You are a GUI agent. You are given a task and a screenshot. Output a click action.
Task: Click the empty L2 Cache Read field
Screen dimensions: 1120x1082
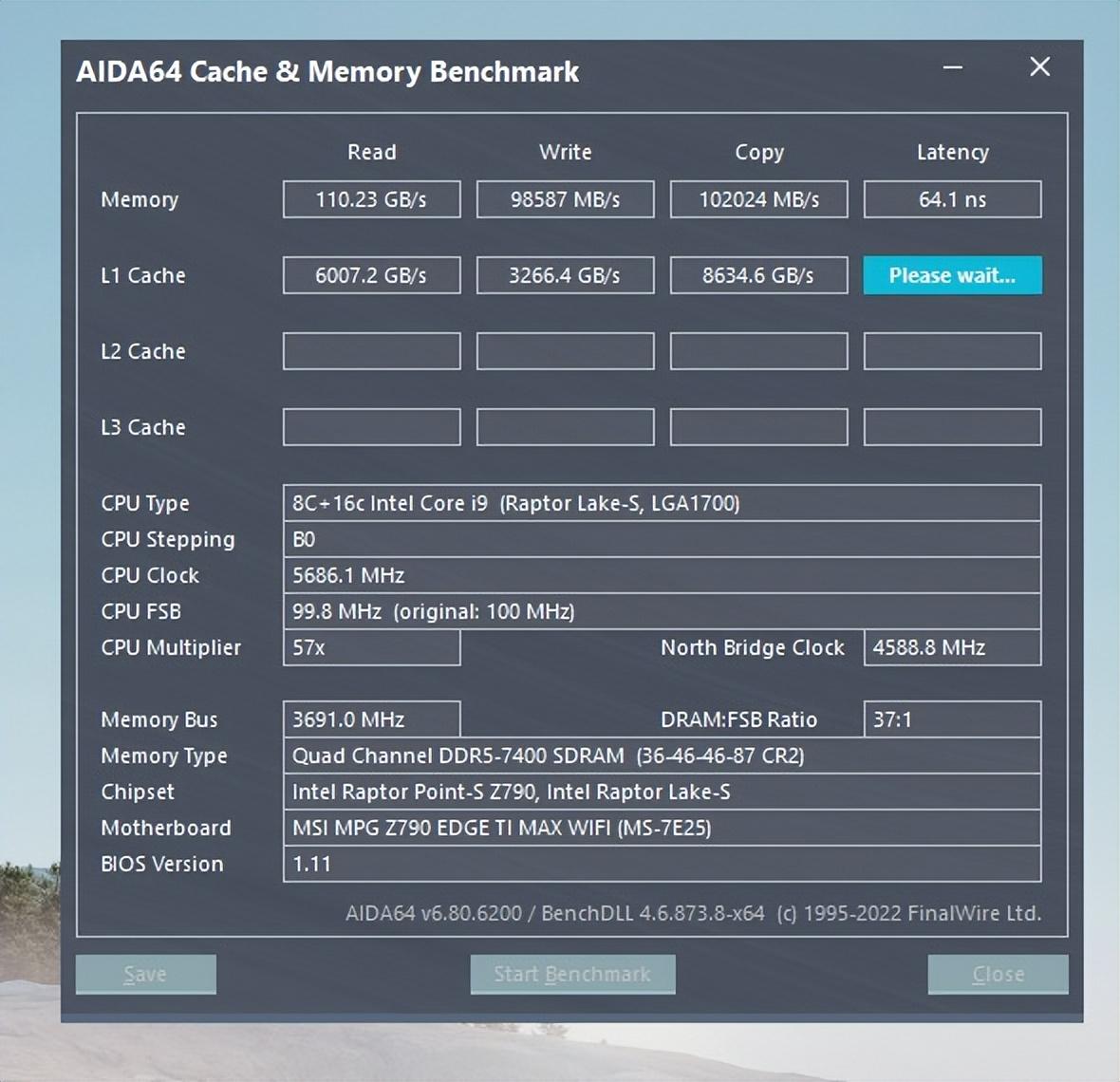click(371, 350)
